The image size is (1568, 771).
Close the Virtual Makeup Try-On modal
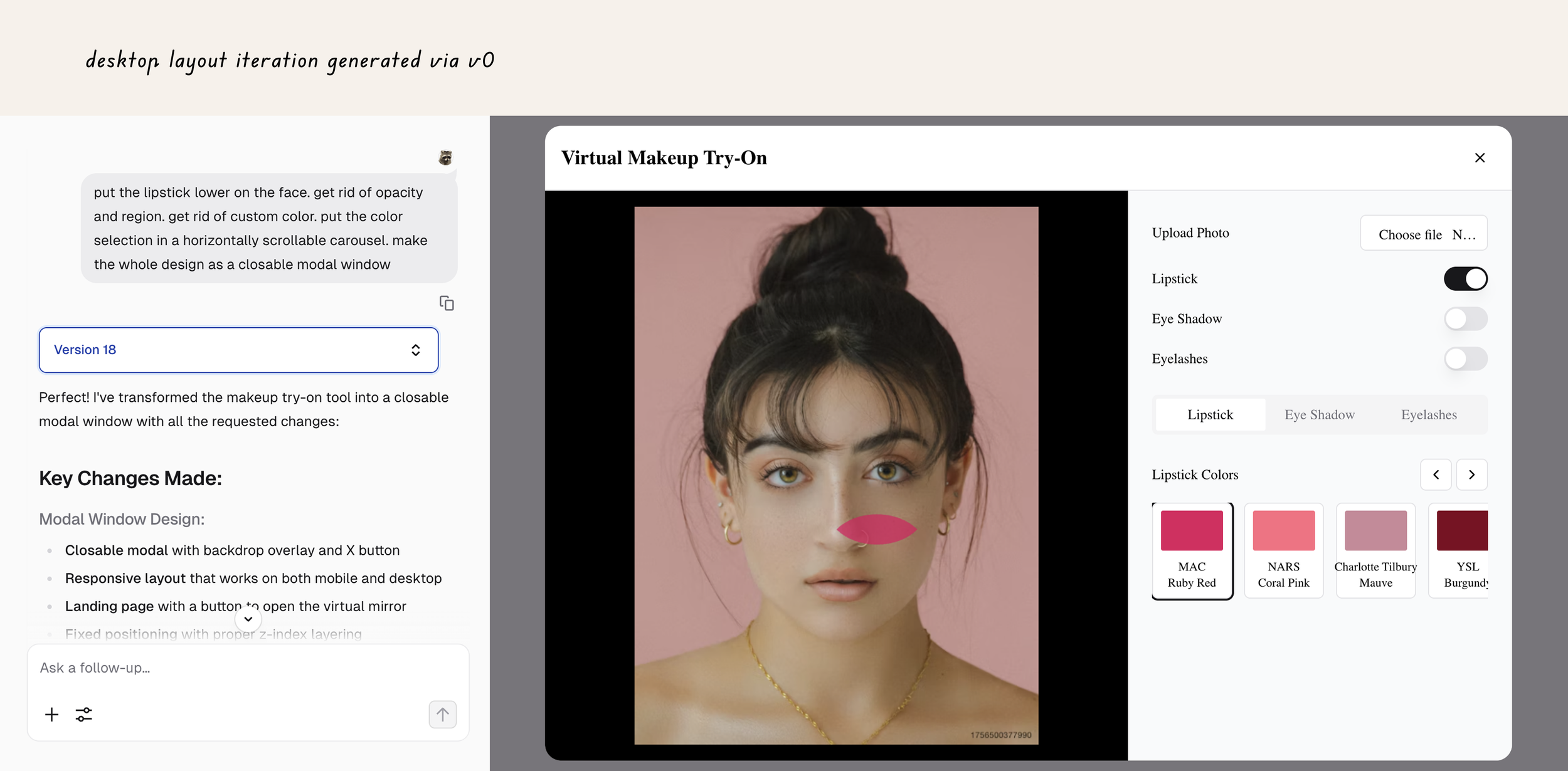[1480, 158]
